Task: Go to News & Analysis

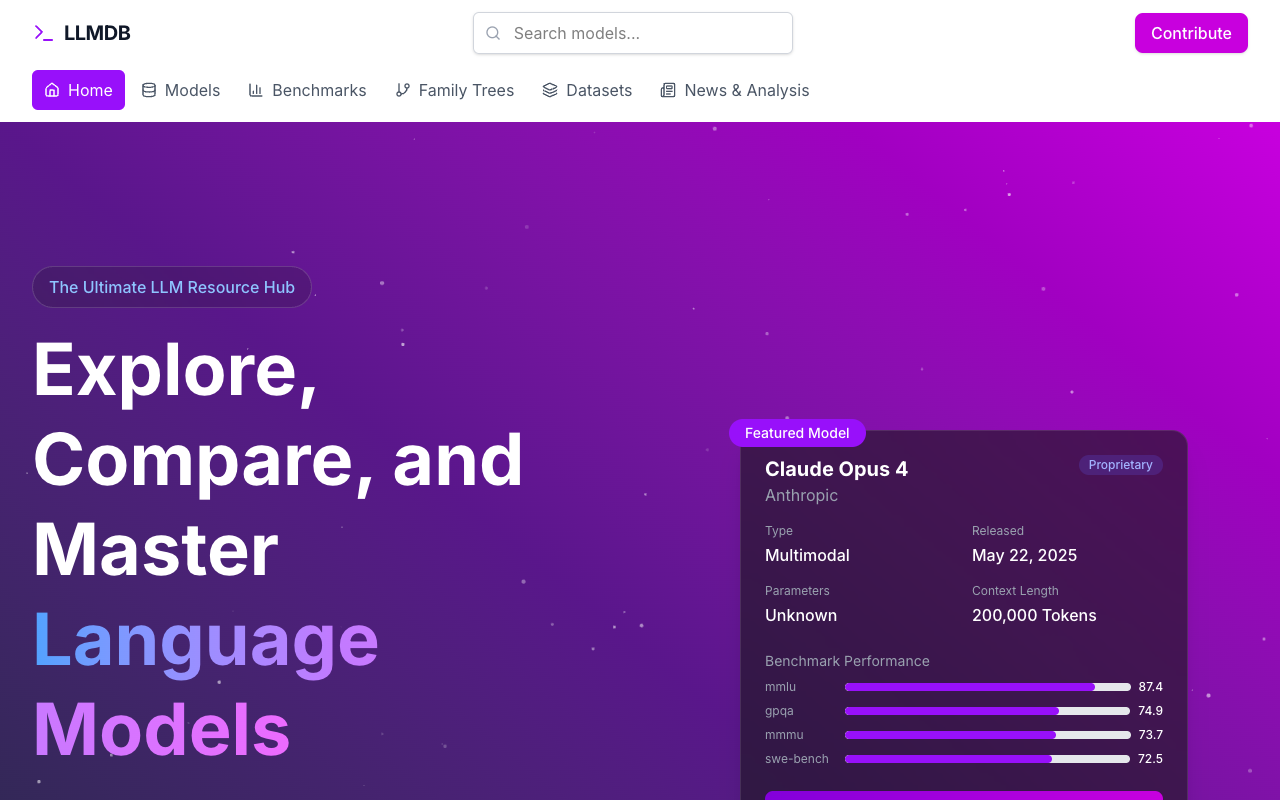Action: point(735,90)
